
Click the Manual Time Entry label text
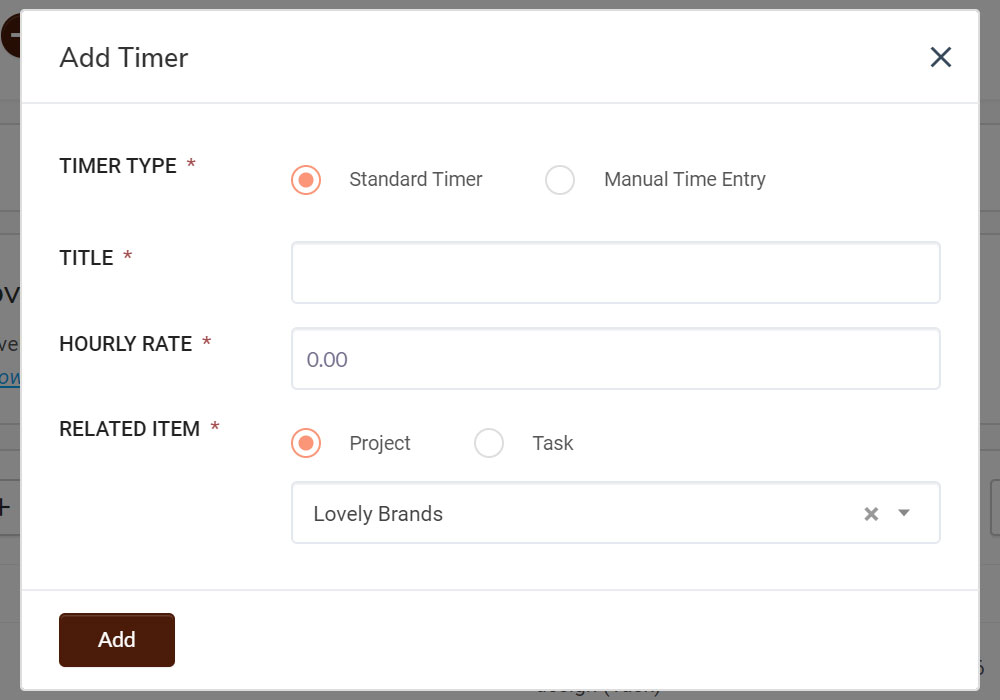[685, 179]
